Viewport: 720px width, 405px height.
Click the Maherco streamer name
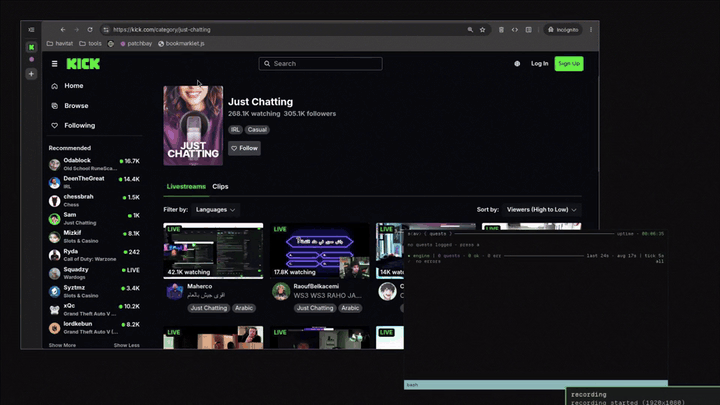(200, 287)
